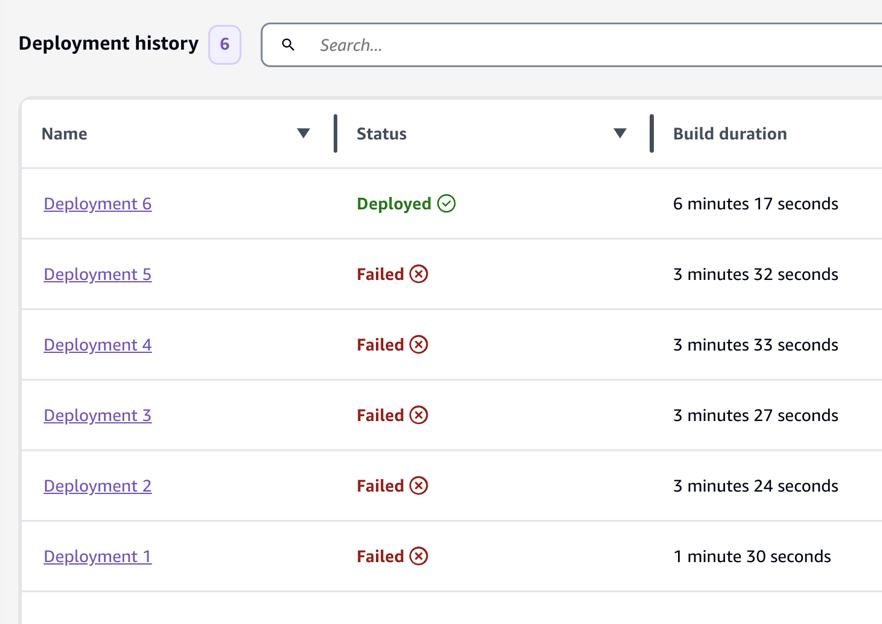The height and width of the screenshot is (624, 882).
Task: Click the Failed status for Deployment 2
Action: pos(380,486)
